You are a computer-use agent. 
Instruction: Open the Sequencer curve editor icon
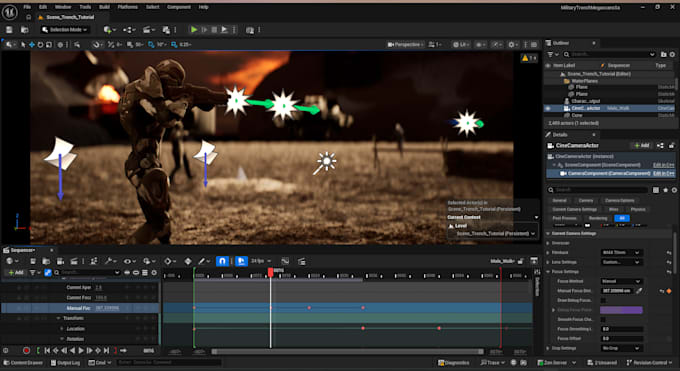point(284,261)
